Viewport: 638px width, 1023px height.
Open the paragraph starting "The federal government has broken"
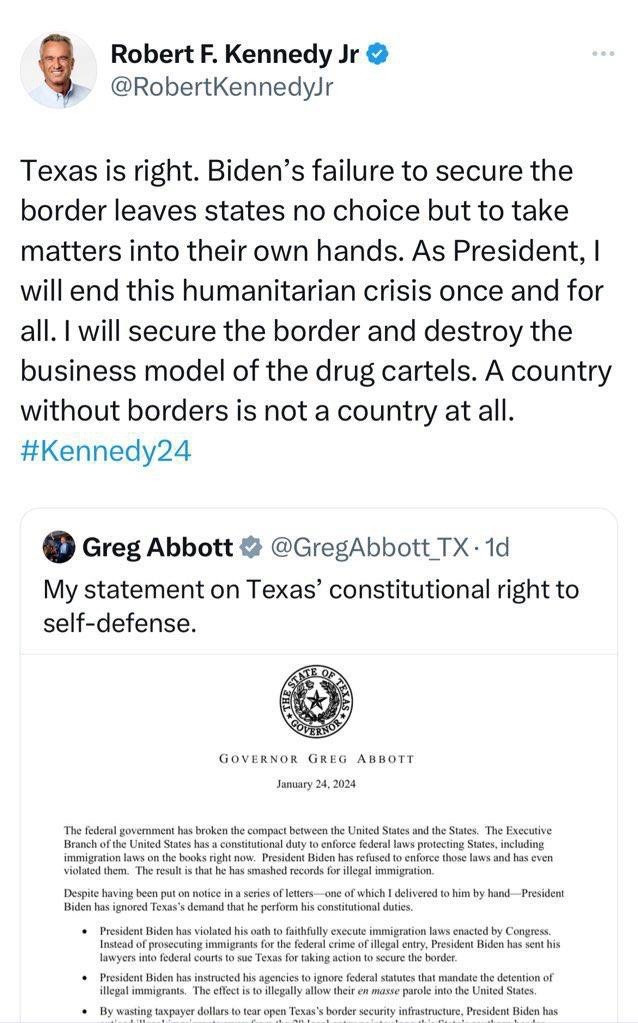pos(312,851)
